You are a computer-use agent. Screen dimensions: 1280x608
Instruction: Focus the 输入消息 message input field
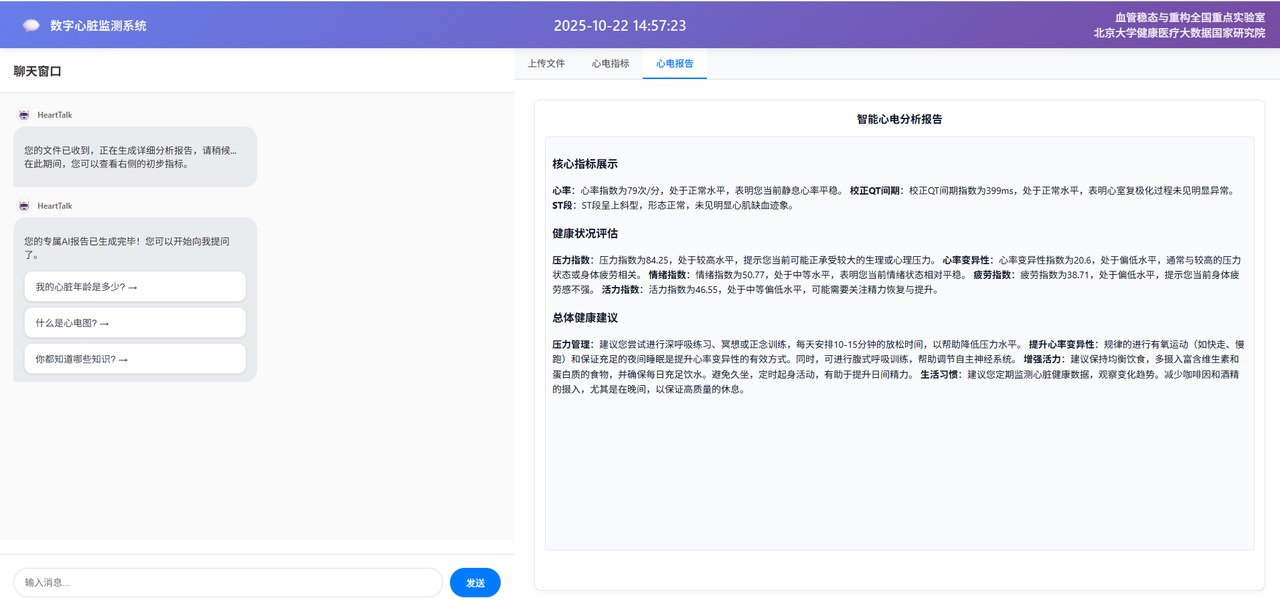coord(228,582)
